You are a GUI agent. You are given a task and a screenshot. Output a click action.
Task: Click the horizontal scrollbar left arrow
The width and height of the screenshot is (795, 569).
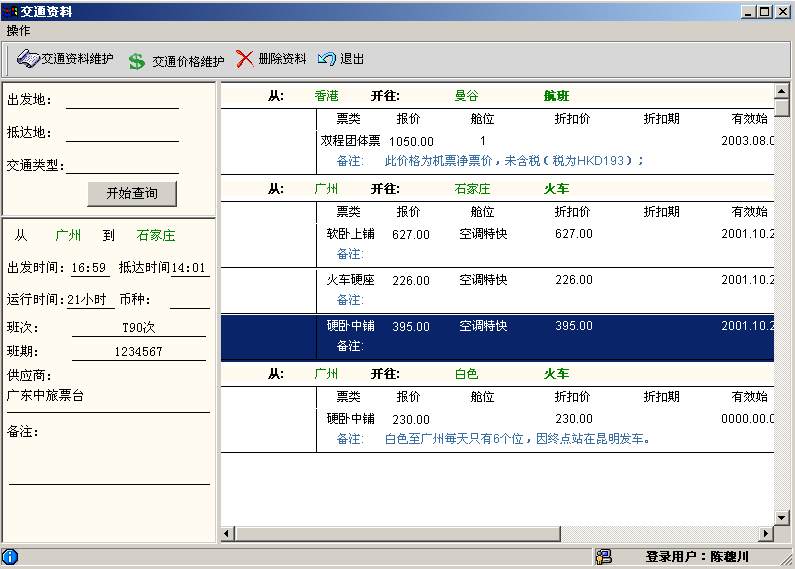pyautogui.click(x=227, y=534)
